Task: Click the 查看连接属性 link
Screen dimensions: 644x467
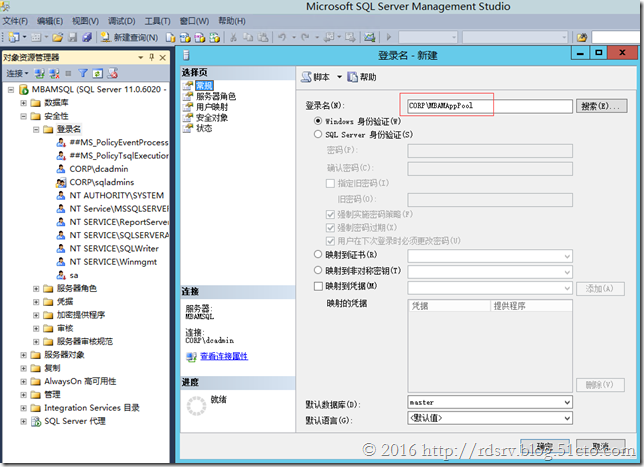Action: [x=224, y=356]
